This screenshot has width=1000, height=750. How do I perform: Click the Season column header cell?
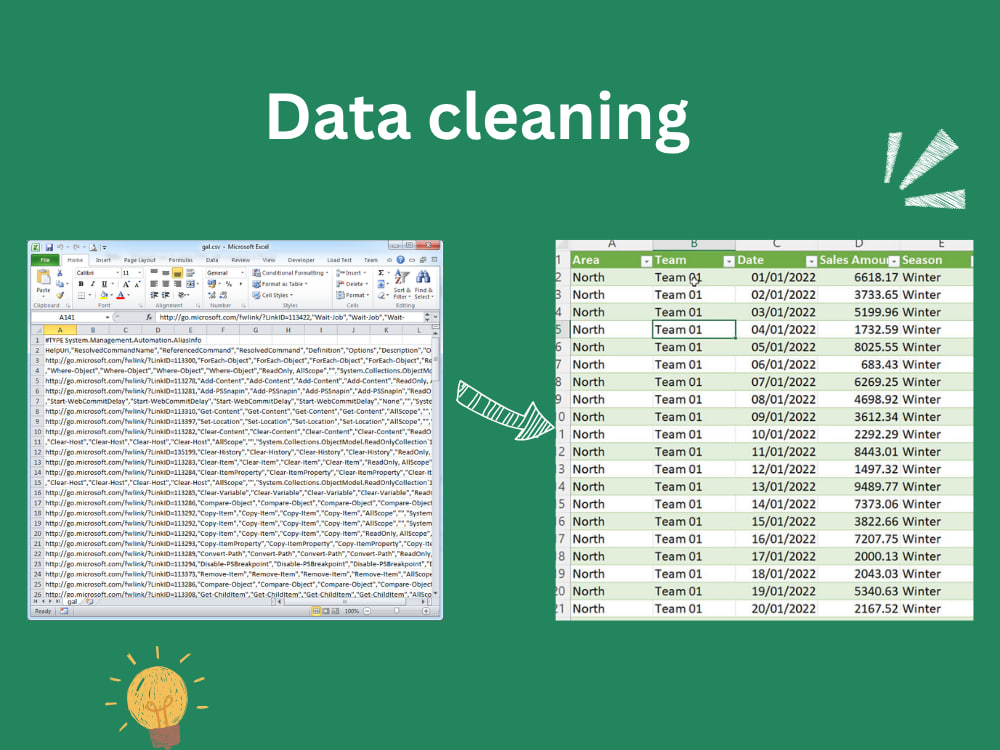(936, 260)
